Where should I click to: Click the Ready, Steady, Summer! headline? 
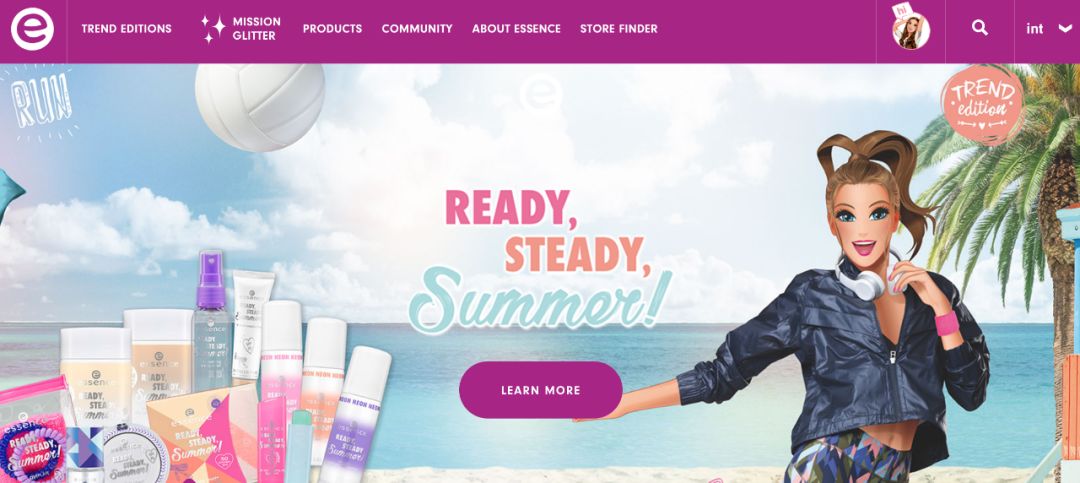tap(541, 260)
